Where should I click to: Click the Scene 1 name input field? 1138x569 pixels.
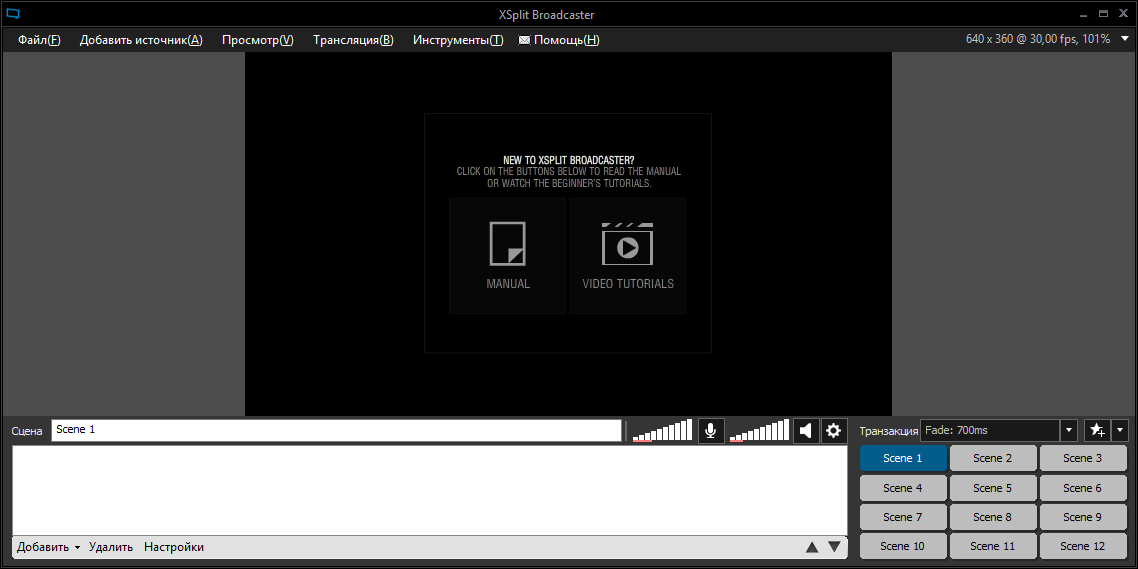coord(337,430)
